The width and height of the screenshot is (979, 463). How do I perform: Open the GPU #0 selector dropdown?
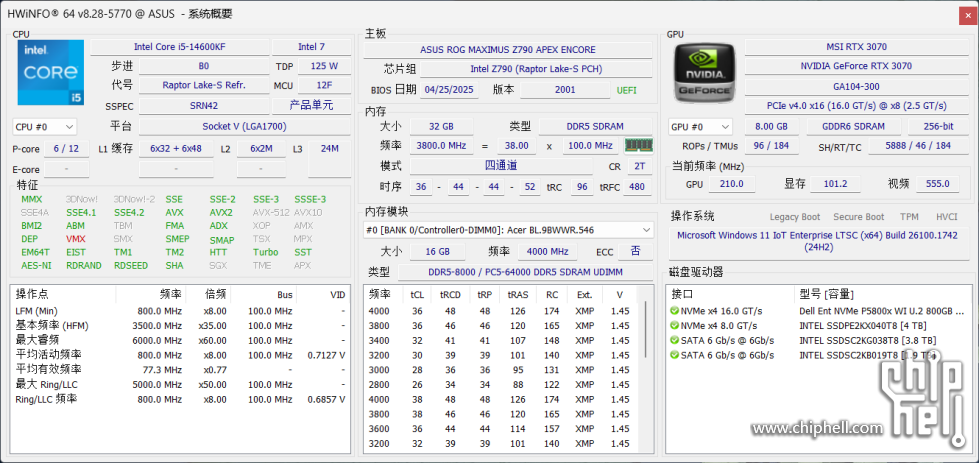pyautogui.click(x=700, y=127)
